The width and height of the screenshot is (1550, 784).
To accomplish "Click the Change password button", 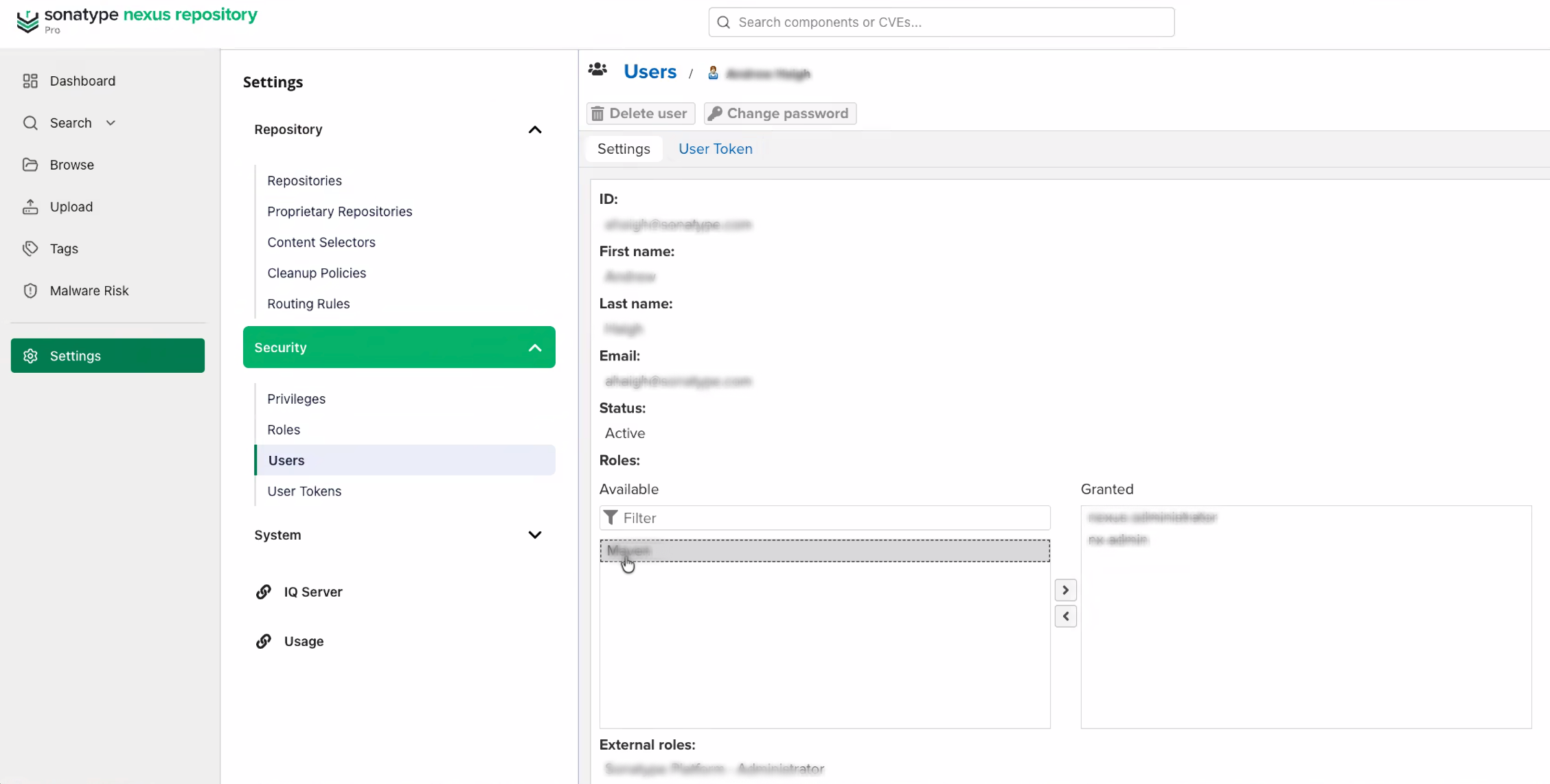I will (780, 113).
